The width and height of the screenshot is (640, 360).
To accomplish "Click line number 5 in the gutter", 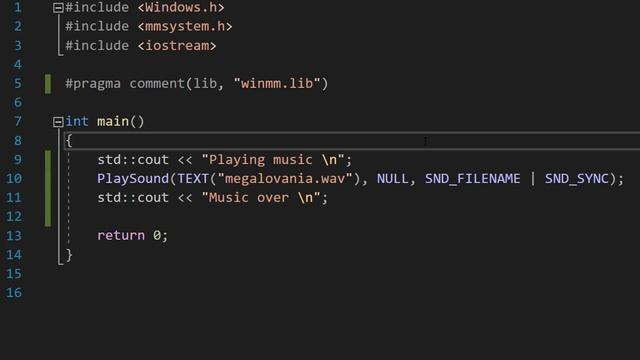I will point(18,84).
